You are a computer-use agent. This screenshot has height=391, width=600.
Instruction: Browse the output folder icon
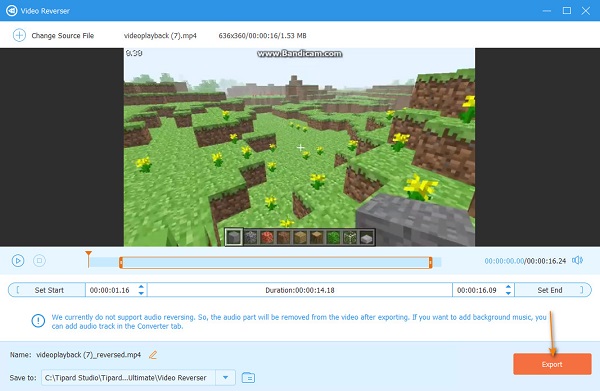tap(248, 378)
